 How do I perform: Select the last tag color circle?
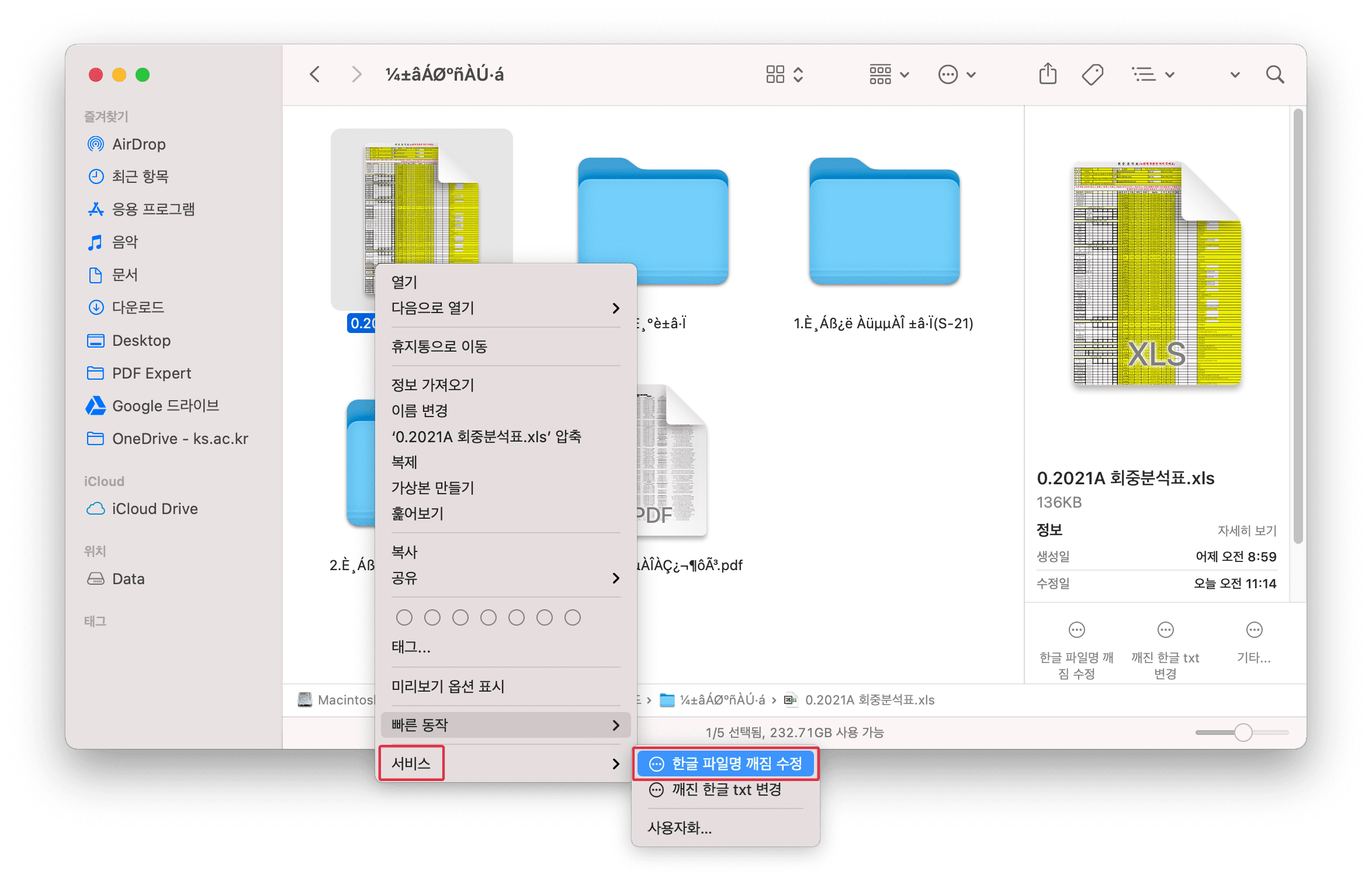tap(573, 617)
